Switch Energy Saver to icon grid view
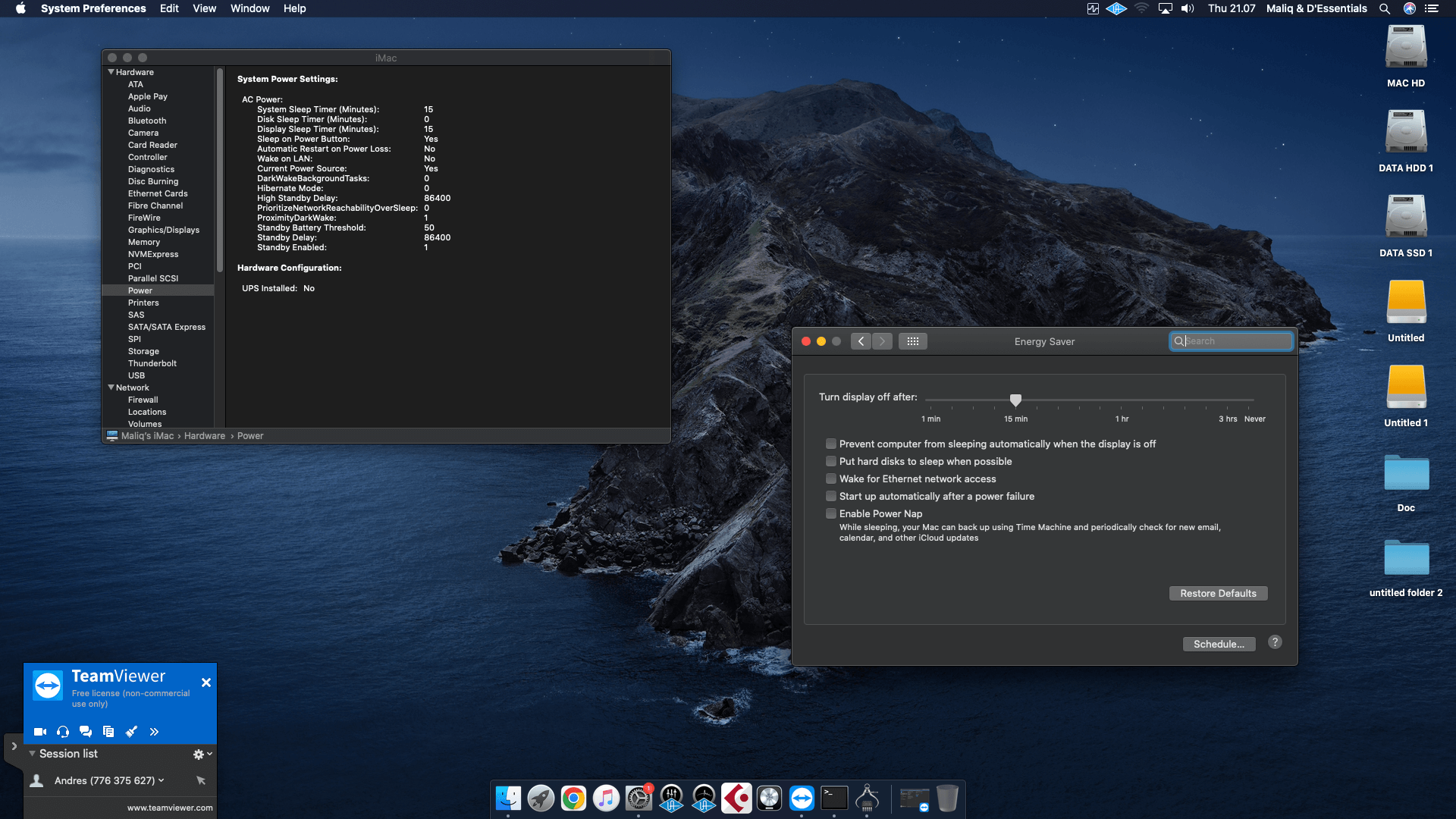Viewport: 1456px width, 819px height. click(913, 341)
